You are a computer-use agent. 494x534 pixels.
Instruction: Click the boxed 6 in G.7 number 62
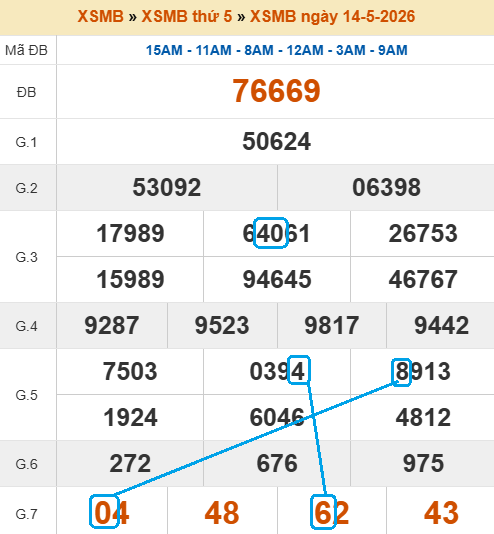323,512
